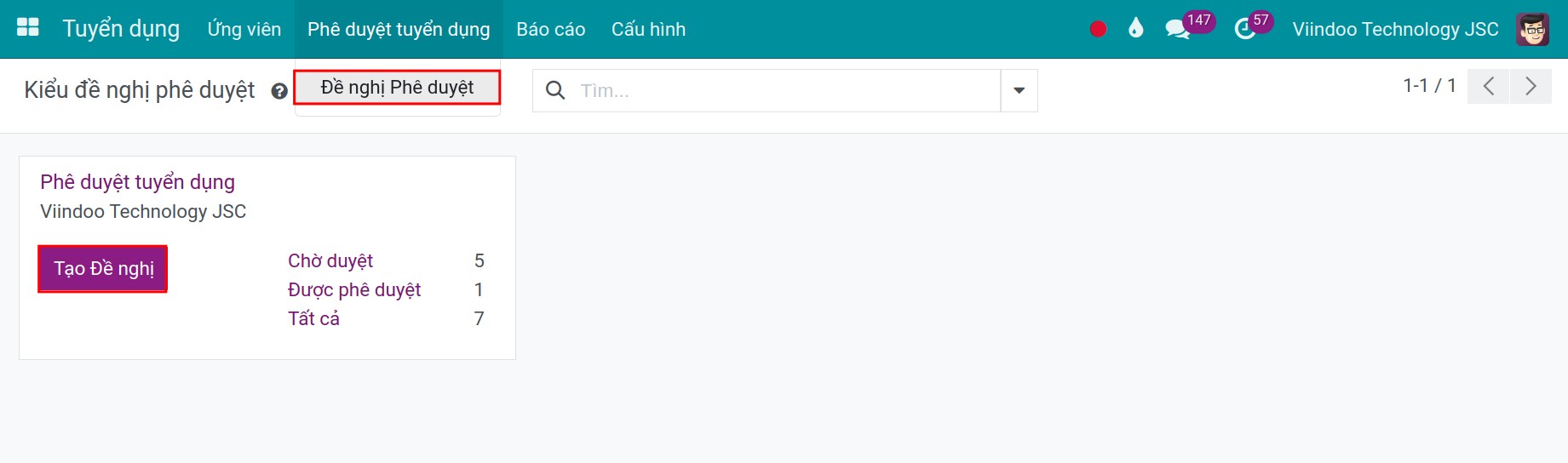Click the water drop icon in navbar
Viewport: 1568px width, 463px height.
click(x=1135, y=29)
